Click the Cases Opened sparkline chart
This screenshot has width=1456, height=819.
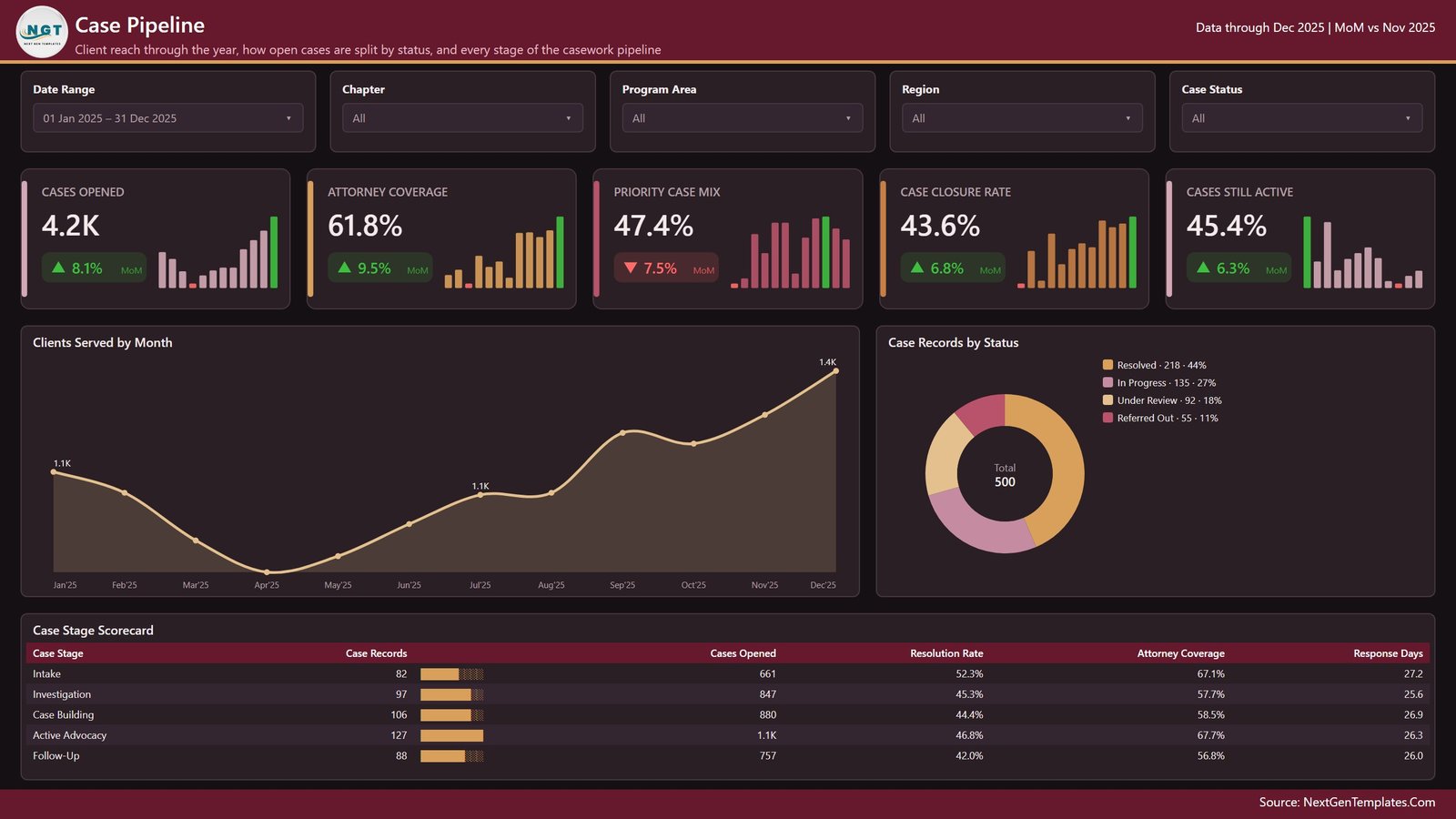218,252
